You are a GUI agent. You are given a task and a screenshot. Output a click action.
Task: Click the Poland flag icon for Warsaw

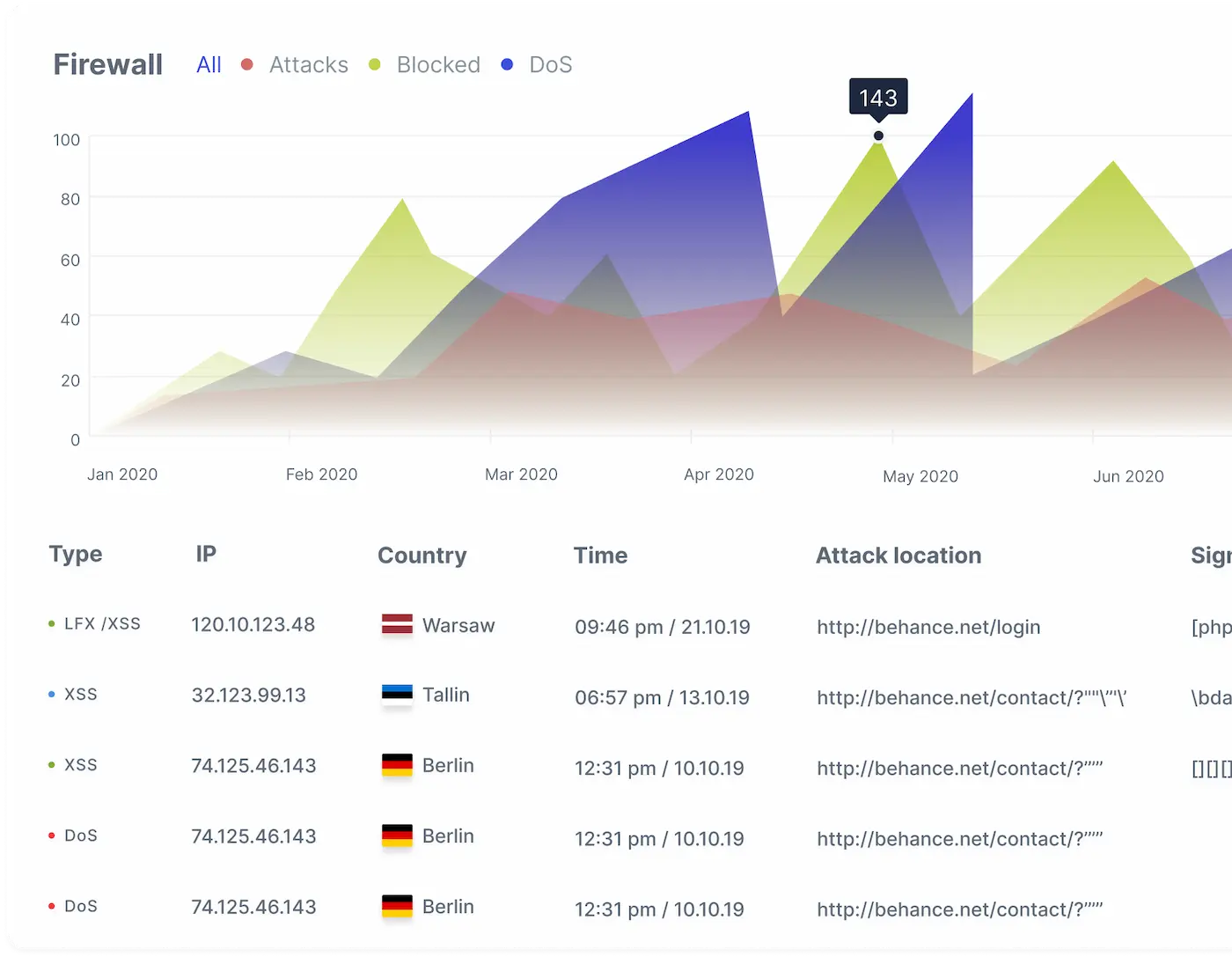397,625
